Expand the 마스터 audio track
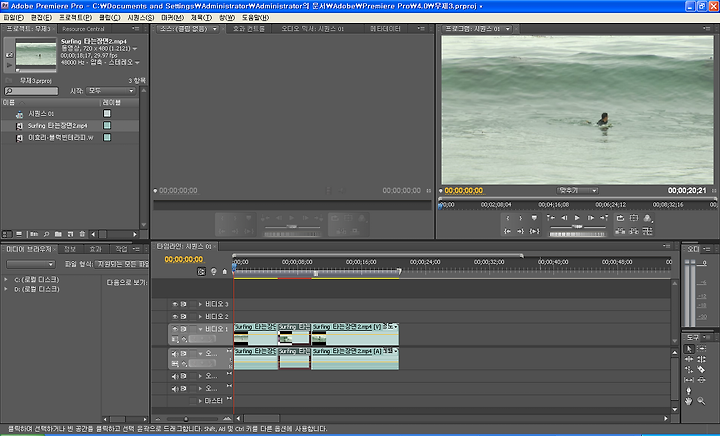The image size is (720, 436). tap(200, 401)
